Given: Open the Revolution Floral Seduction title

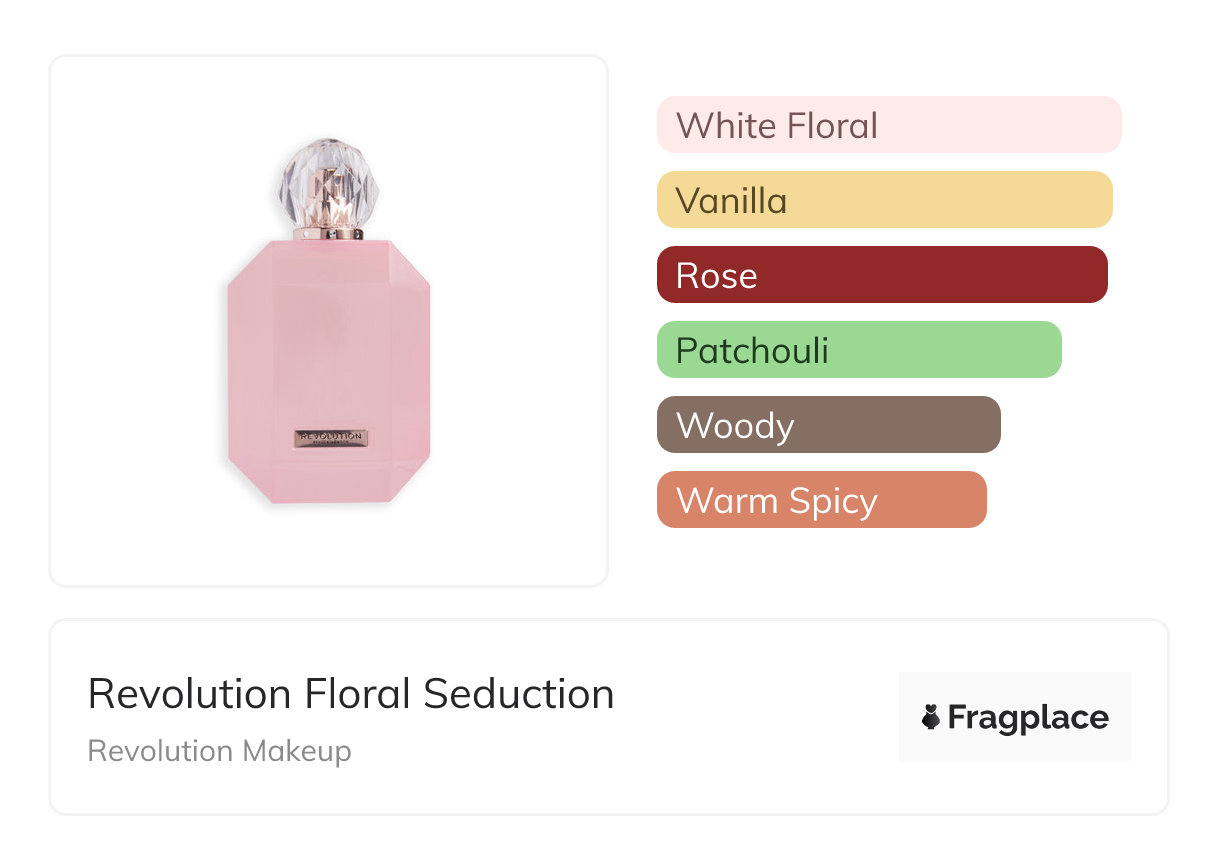Looking at the screenshot, I should click(351, 694).
